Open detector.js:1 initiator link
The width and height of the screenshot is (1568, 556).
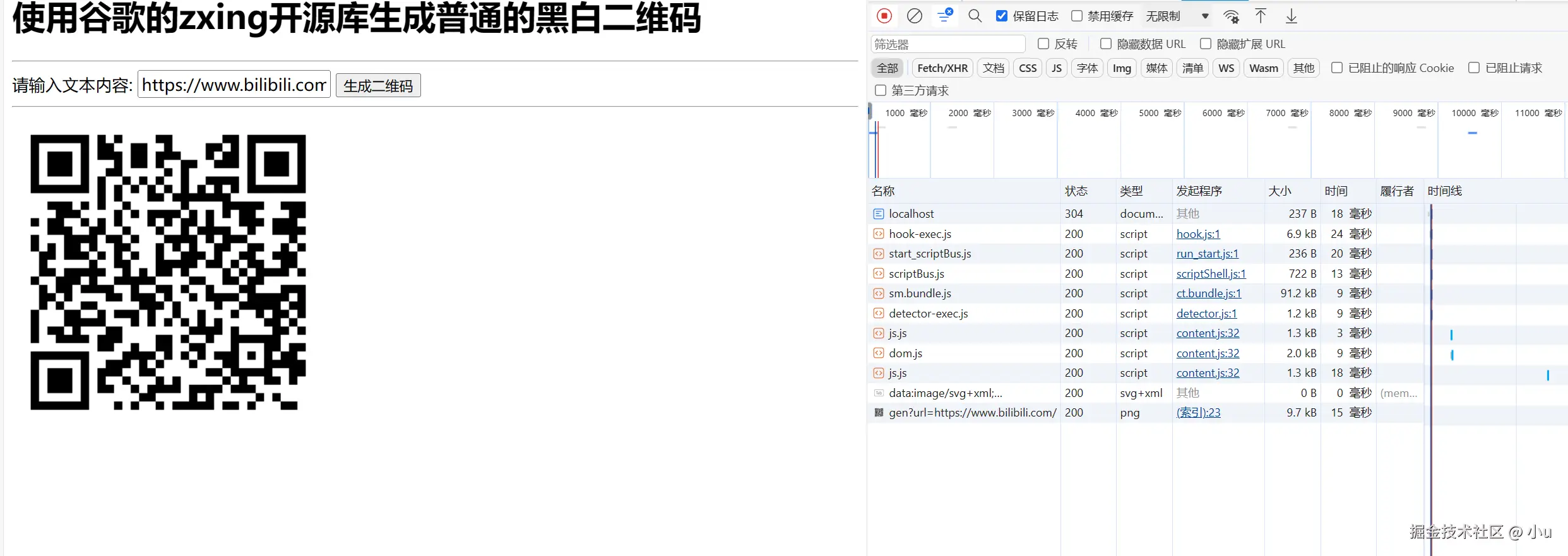pos(1207,314)
